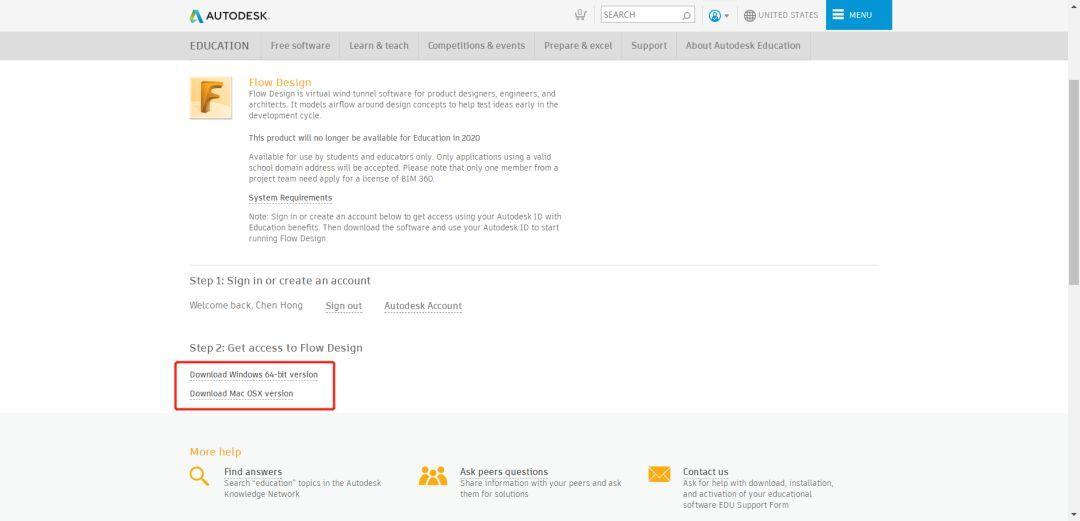
Task: Click 'Step 2: Get access to Flow Design' text
Action: pyautogui.click(x=276, y=348)
